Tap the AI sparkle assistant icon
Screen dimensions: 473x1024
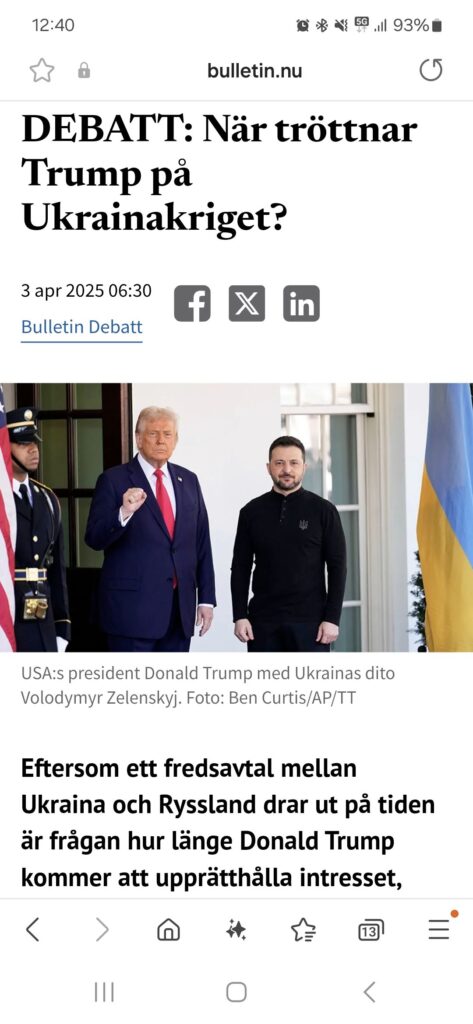236,929
